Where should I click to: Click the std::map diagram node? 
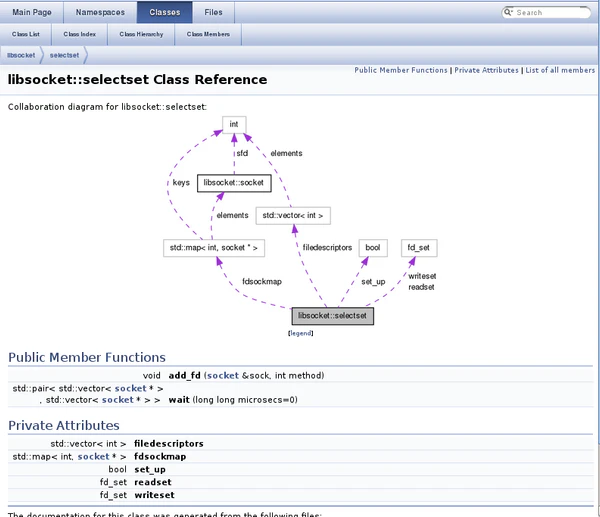tap(213, 247)
